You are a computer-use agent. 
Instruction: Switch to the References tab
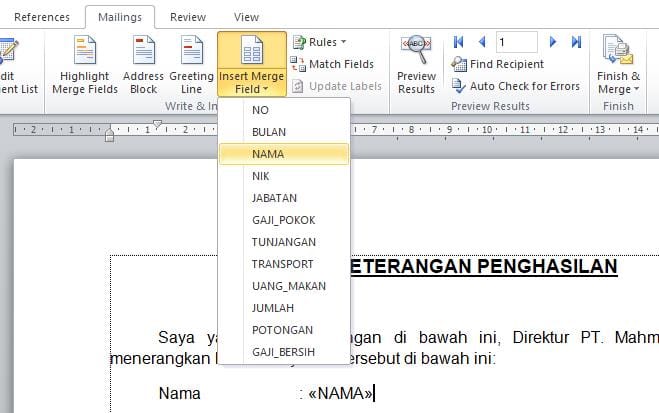(42, 17)
